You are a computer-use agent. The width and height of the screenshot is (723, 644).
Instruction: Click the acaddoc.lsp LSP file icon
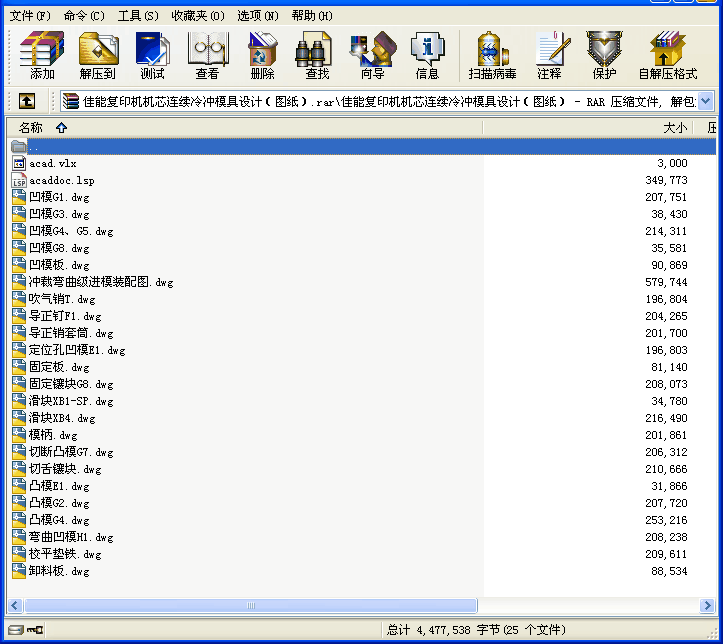(19, 180)
